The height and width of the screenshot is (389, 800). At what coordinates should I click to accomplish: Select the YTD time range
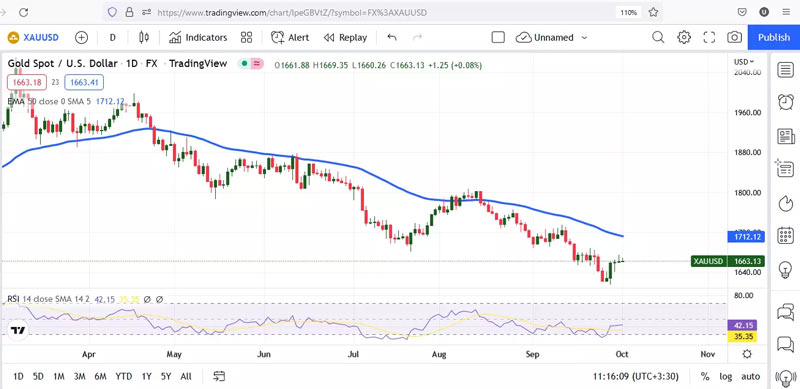[123, 376]
